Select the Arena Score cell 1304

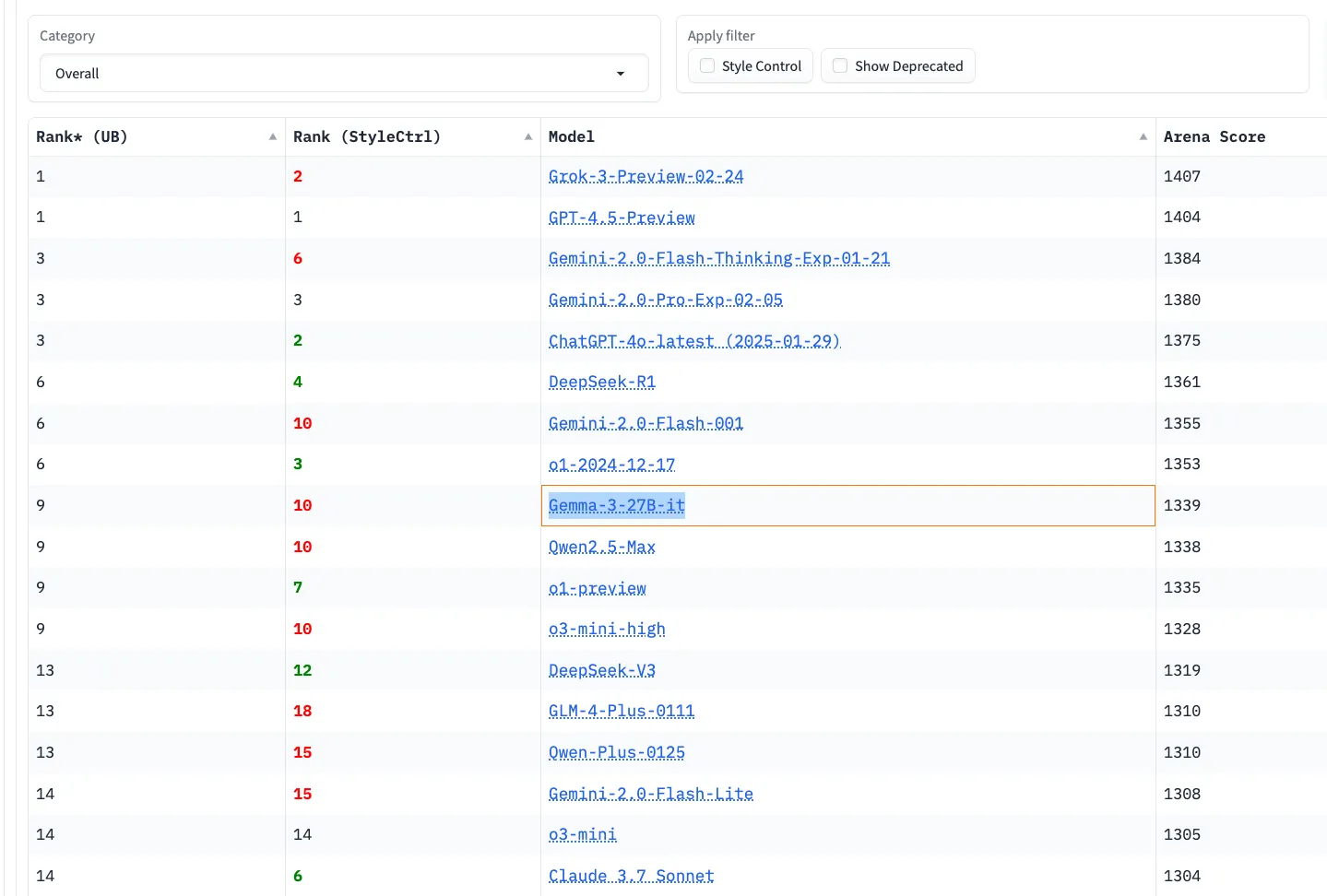click(1181, 876)
